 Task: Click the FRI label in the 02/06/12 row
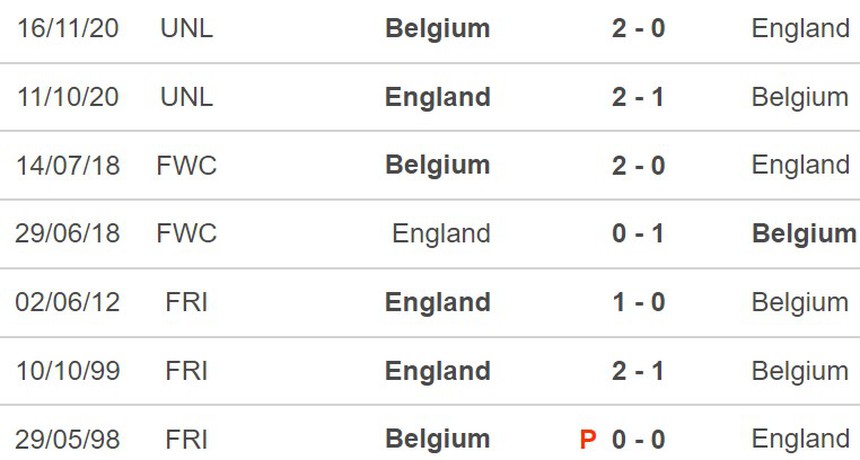pyautogui.click(x=187, y=302)
